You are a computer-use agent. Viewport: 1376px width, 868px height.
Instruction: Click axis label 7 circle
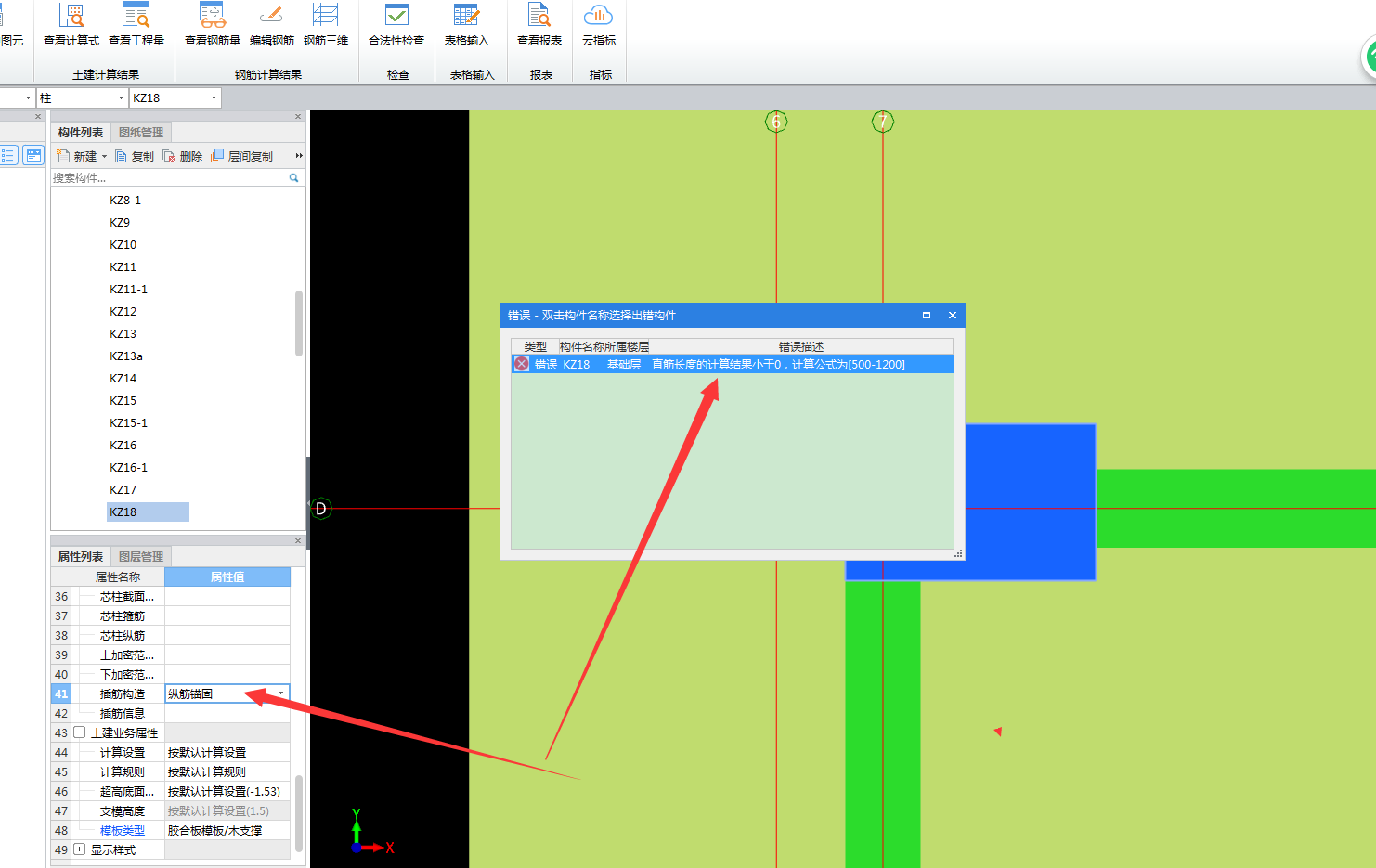point(883,122)
